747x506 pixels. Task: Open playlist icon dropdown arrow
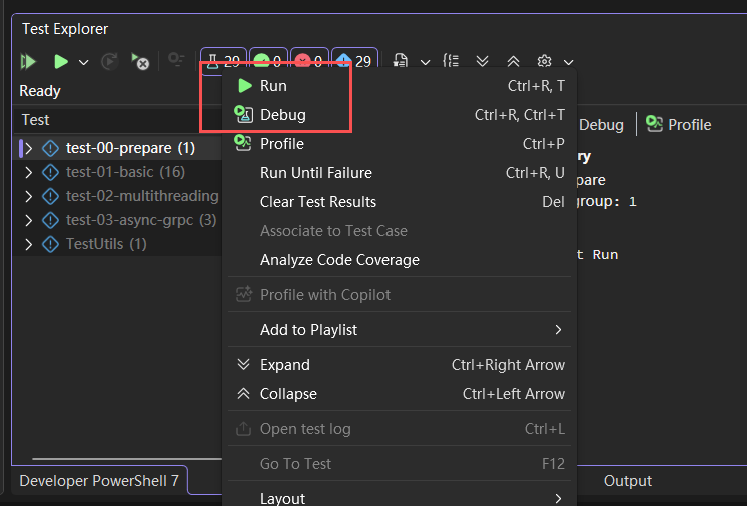click(x=425, y=62)
